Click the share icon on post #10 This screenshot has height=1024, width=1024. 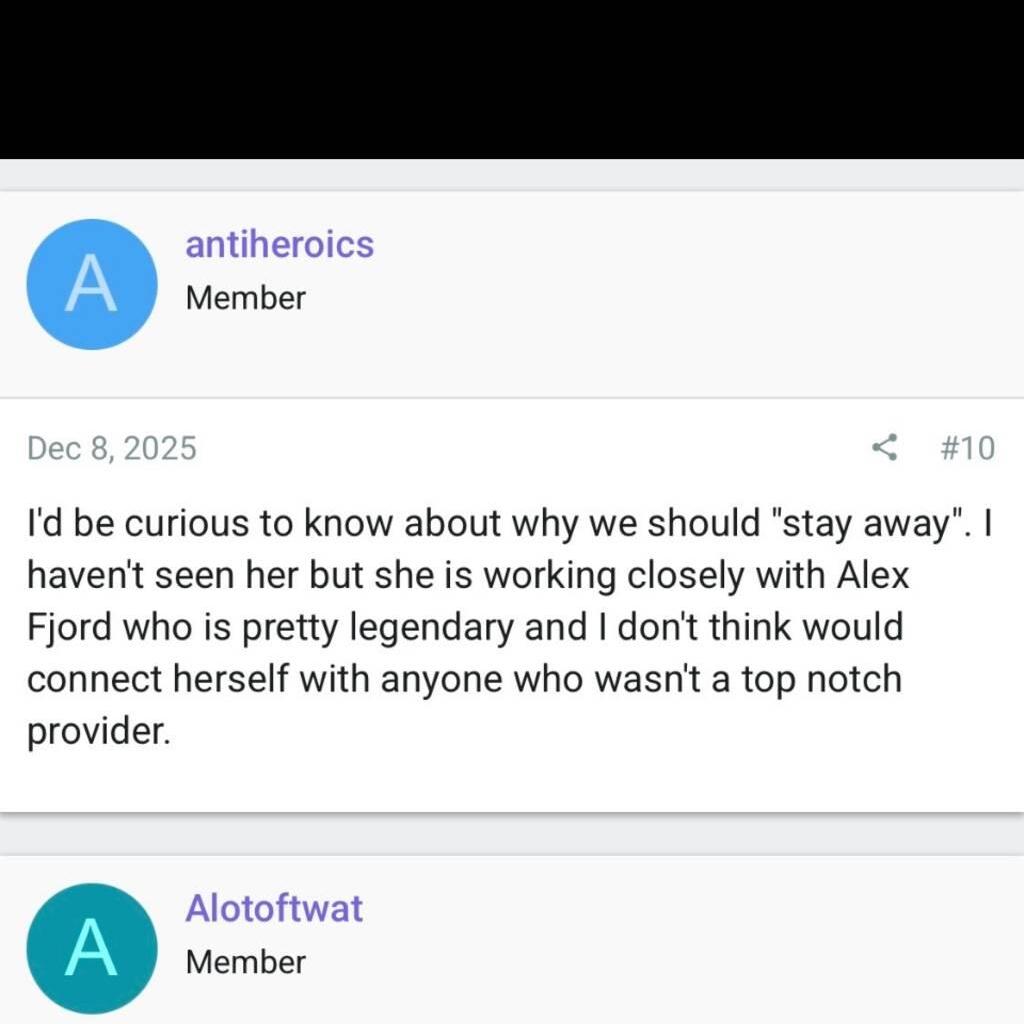(885, 447)
